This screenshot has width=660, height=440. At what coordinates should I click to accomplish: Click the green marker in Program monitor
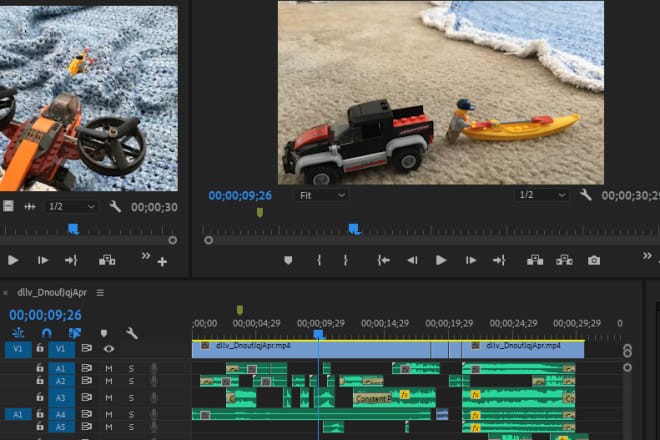pyautogui.click(x=260, y=213)
